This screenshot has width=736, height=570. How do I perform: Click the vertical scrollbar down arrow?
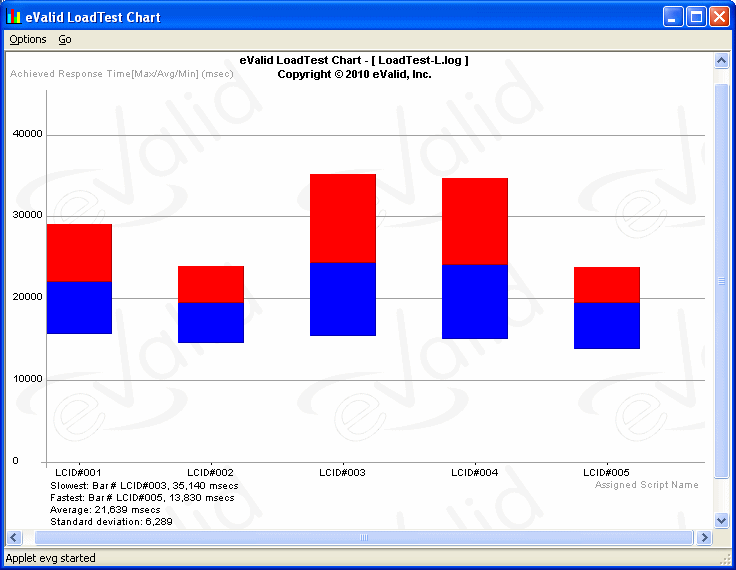pos(721,520)
